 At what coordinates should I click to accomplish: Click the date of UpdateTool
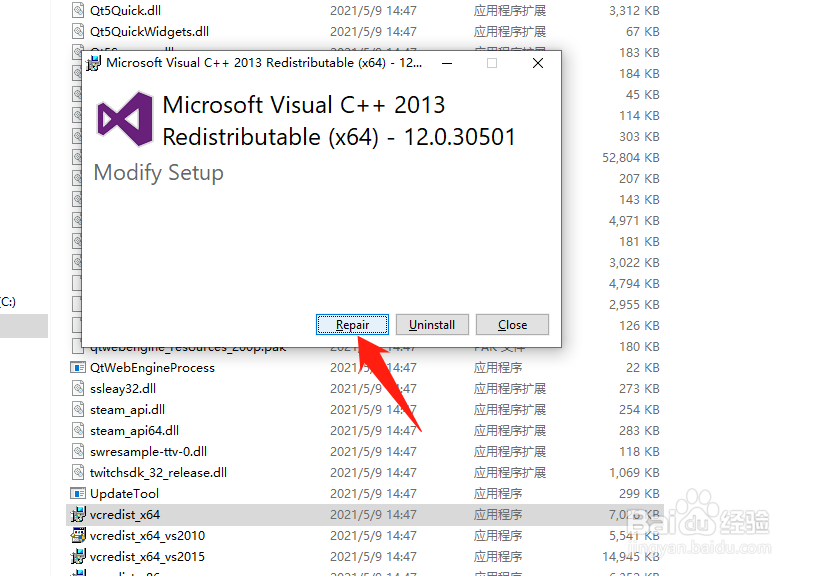click(373, 493)
